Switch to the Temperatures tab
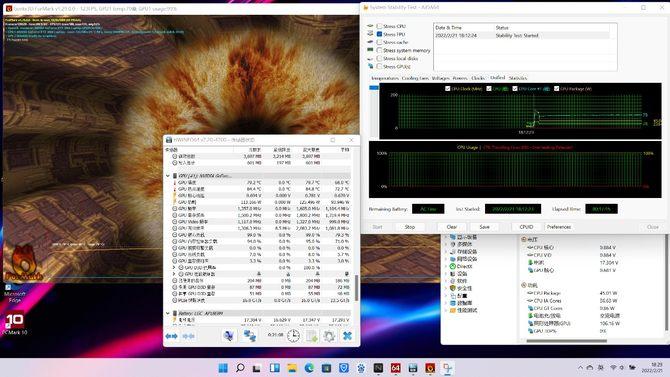 click(385, 78)
